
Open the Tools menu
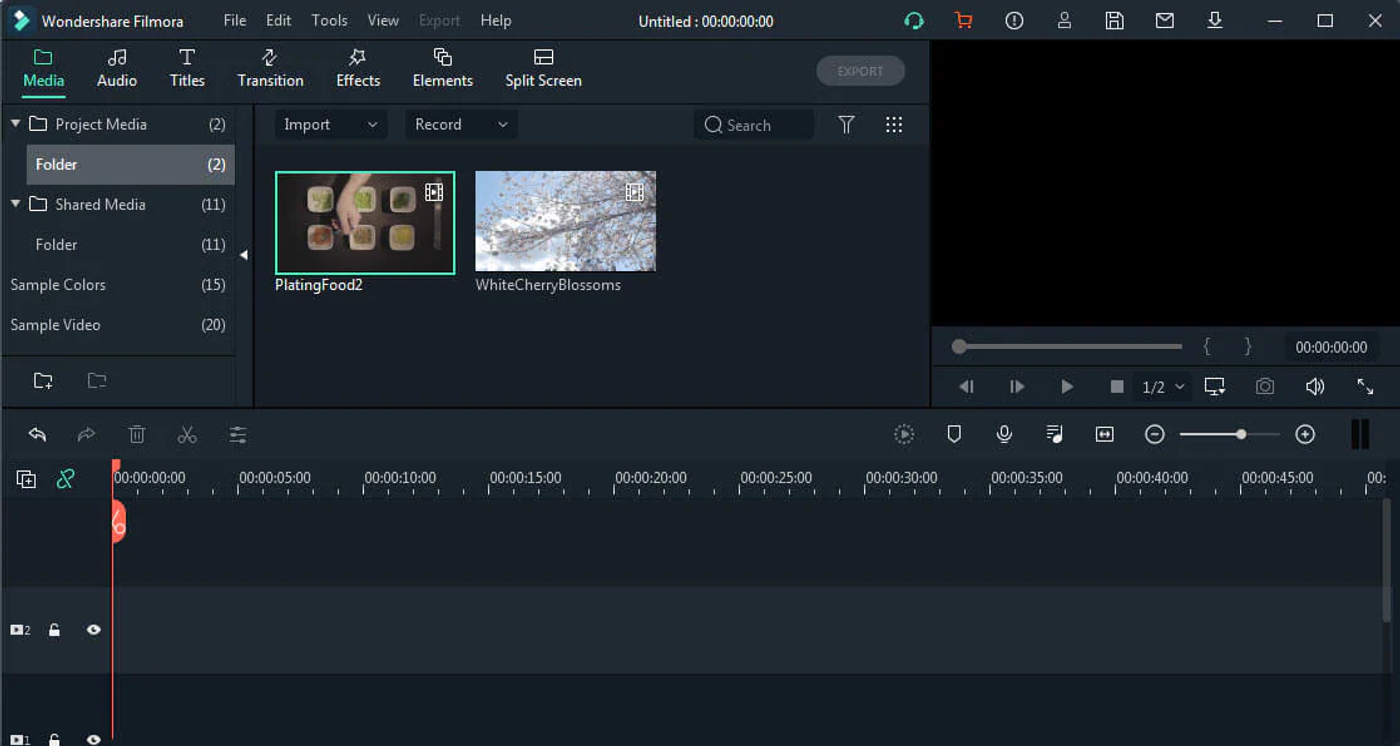(x=329, y=20)
